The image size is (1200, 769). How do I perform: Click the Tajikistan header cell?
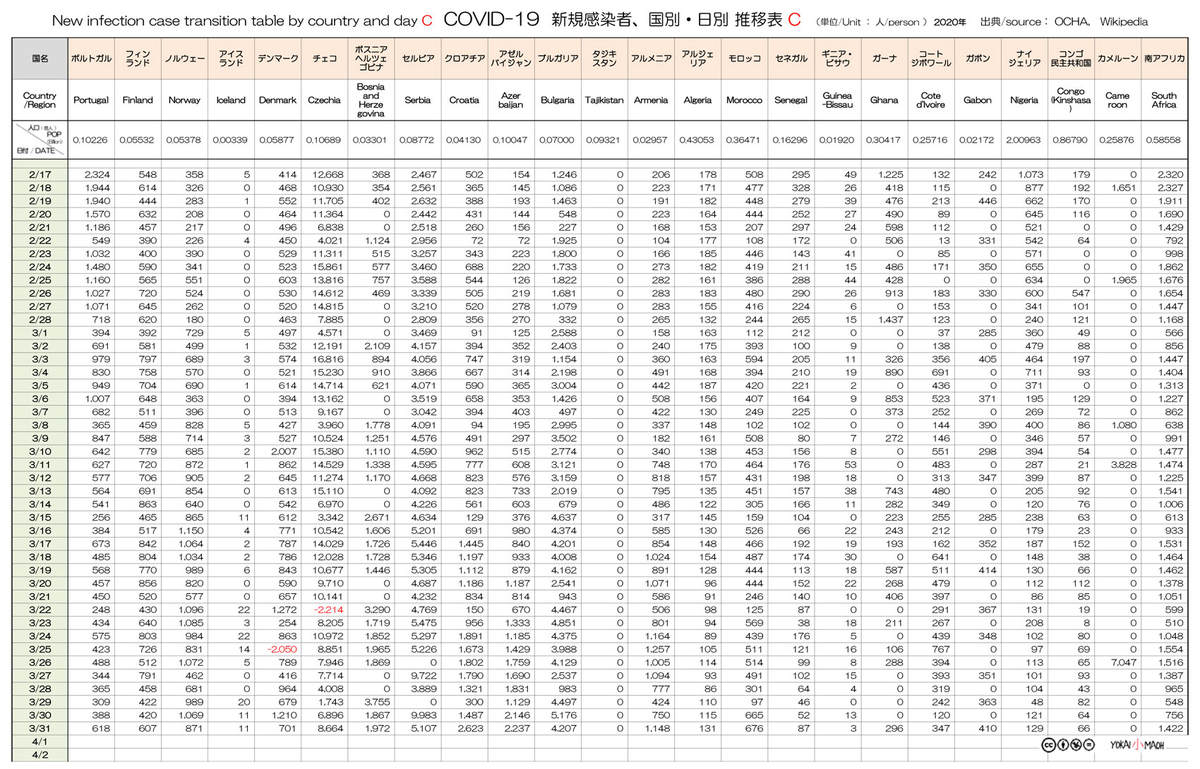tap(603, 100)
